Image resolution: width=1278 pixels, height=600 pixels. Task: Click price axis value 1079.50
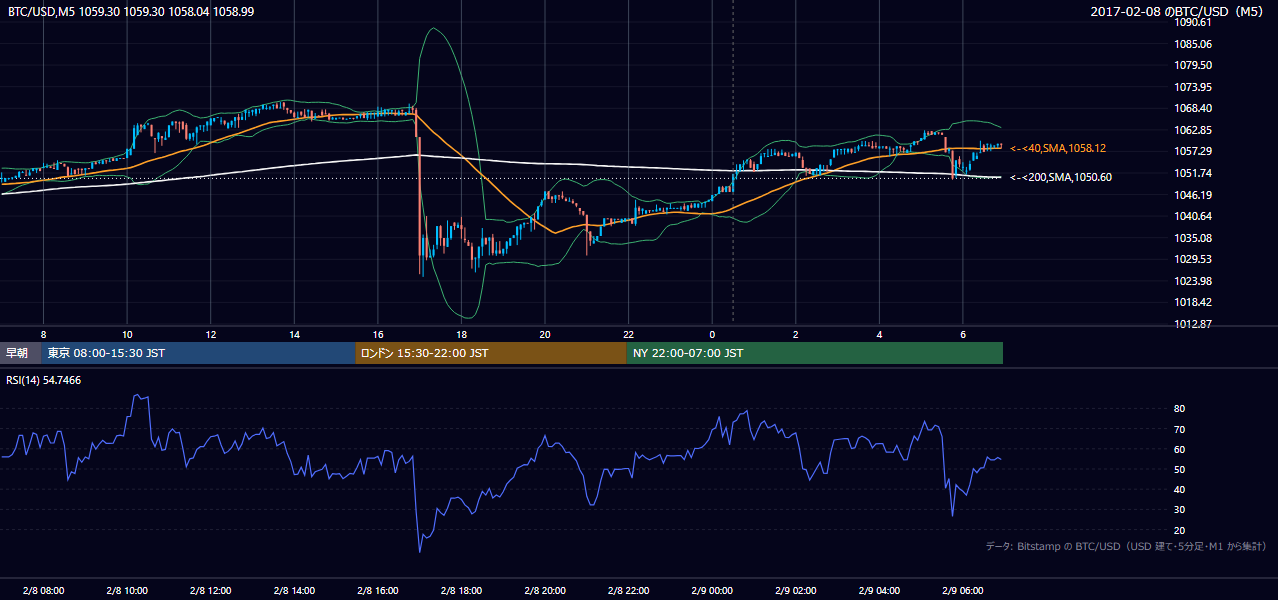(1194, 65)
